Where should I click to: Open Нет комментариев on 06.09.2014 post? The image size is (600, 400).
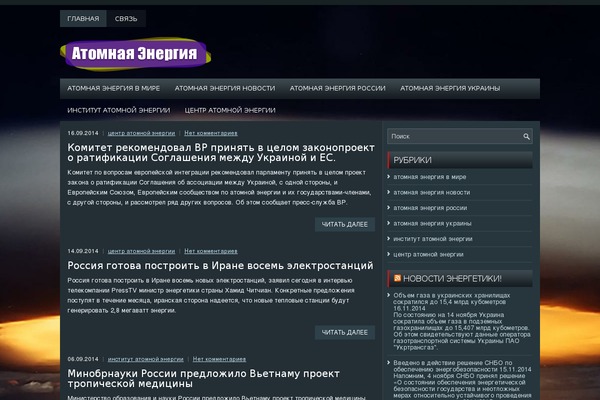tap(219, 359)
